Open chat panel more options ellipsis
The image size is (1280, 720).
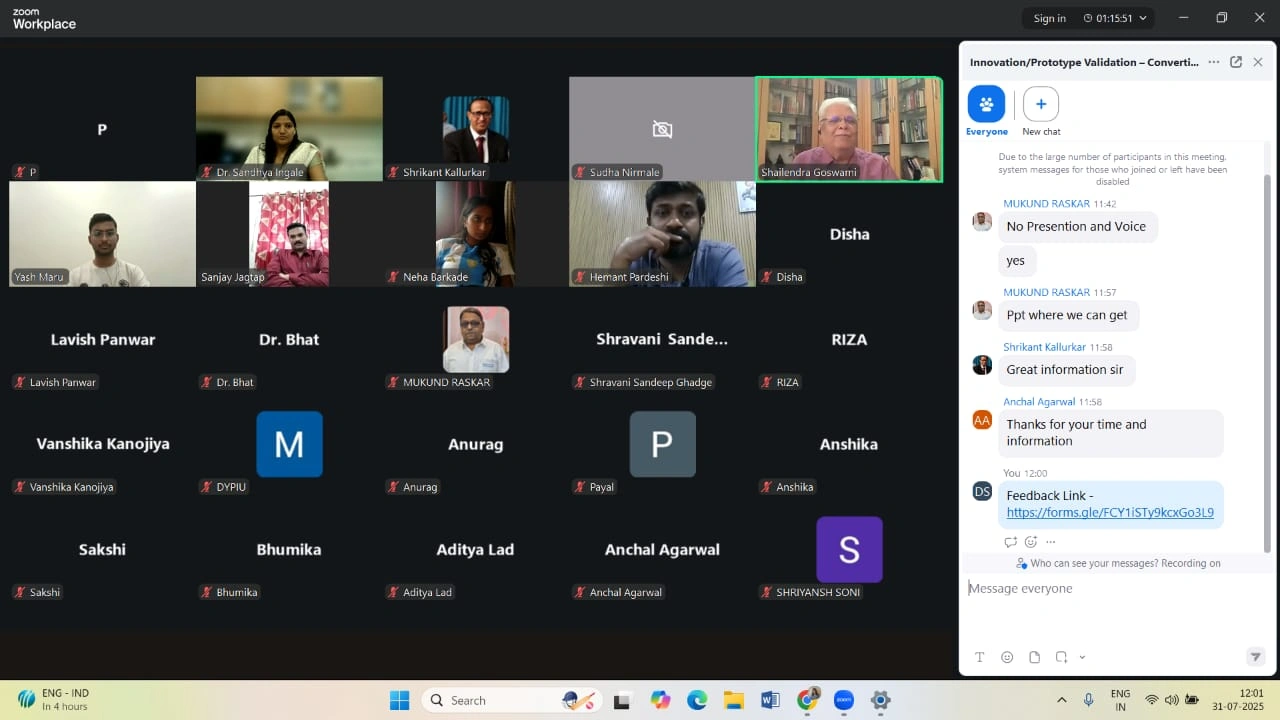1213,62
